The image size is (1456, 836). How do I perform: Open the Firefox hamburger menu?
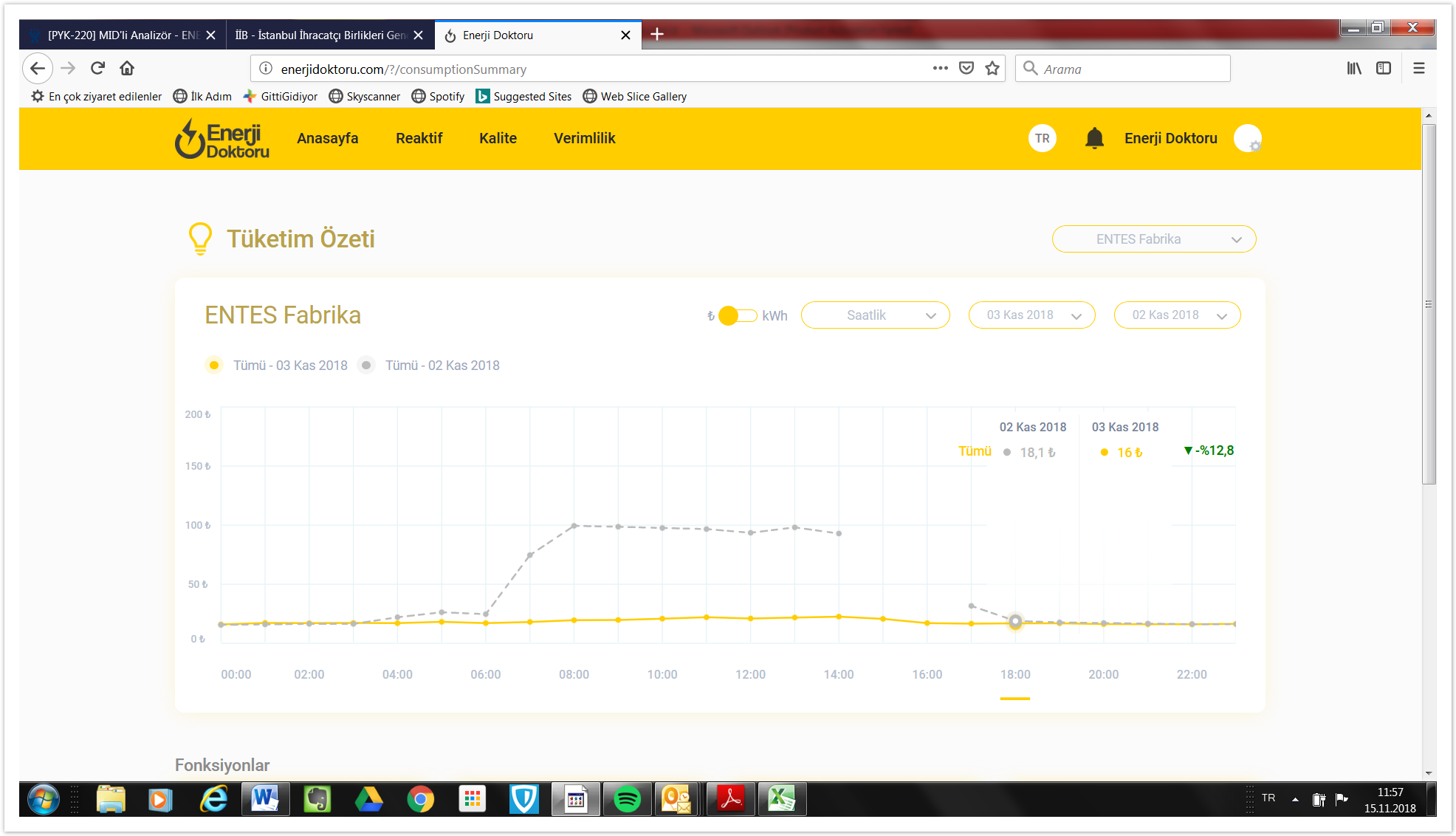(x=1418, y=69)
